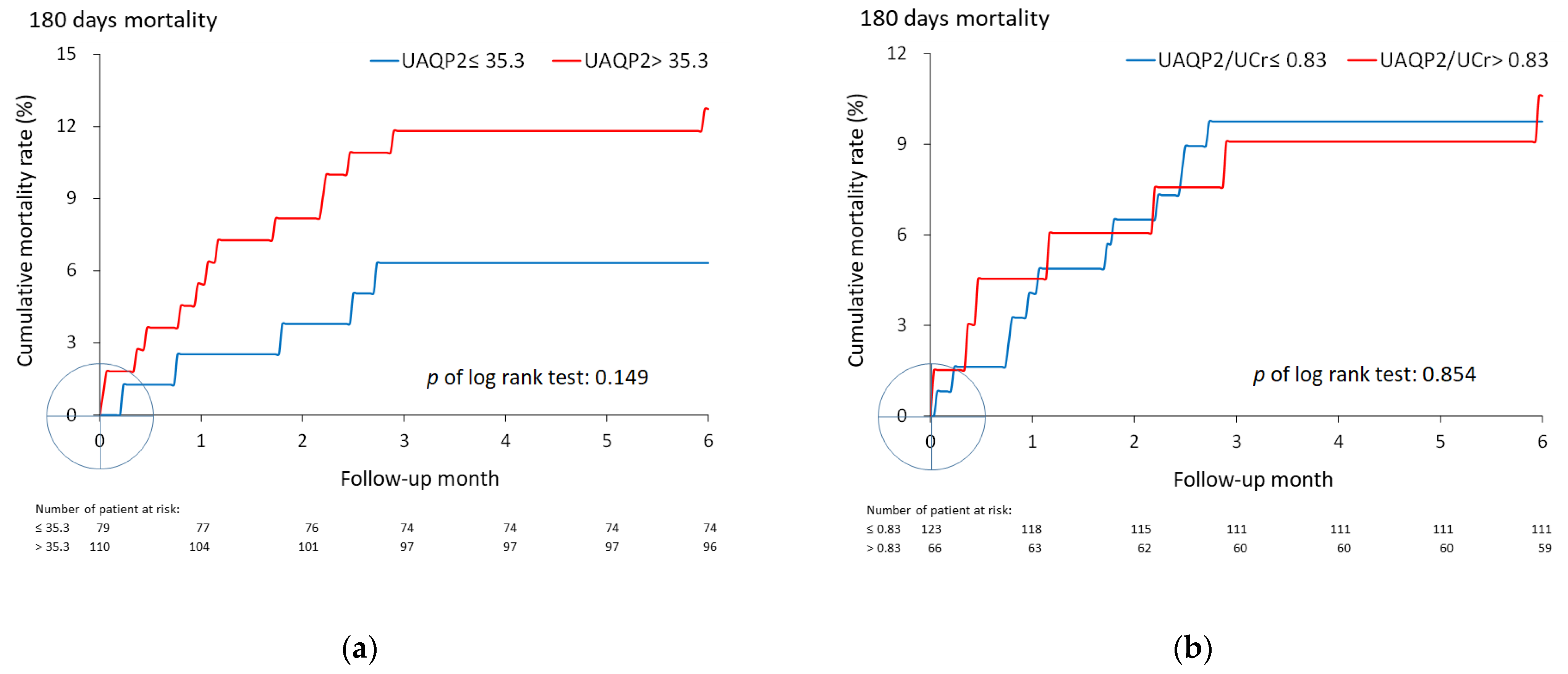Click the at-risk count 110
Image resolution: width=1568 pixels, height=674 pixels.
coord(100,547)
